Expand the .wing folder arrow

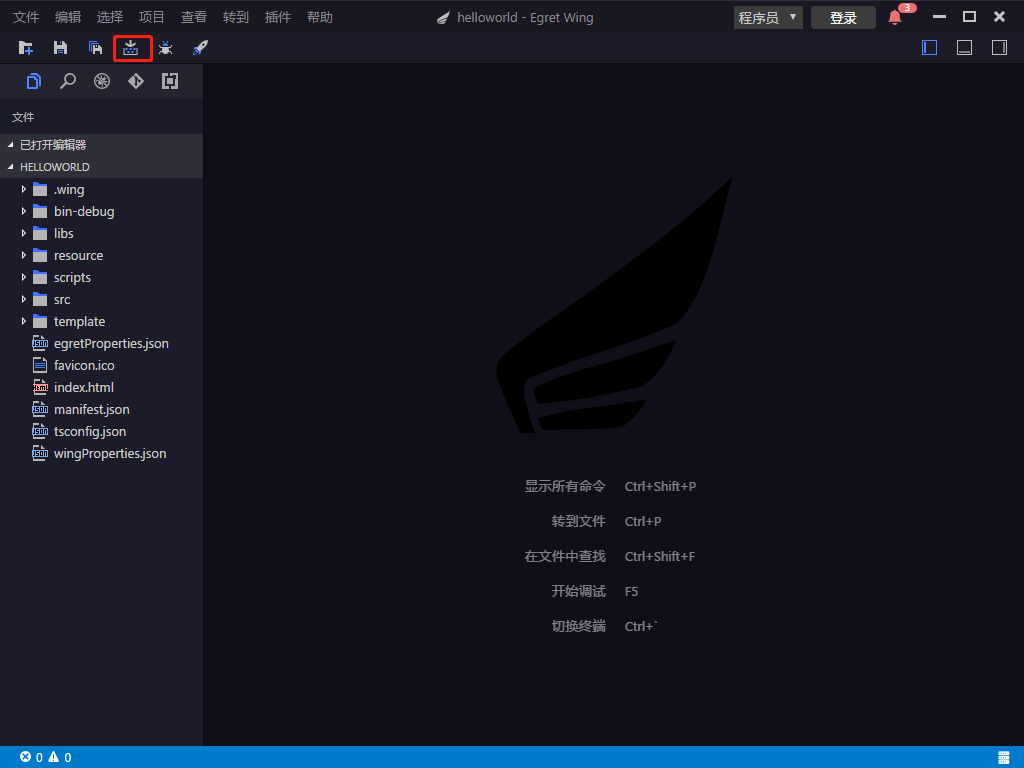click(x=24, y=189)
